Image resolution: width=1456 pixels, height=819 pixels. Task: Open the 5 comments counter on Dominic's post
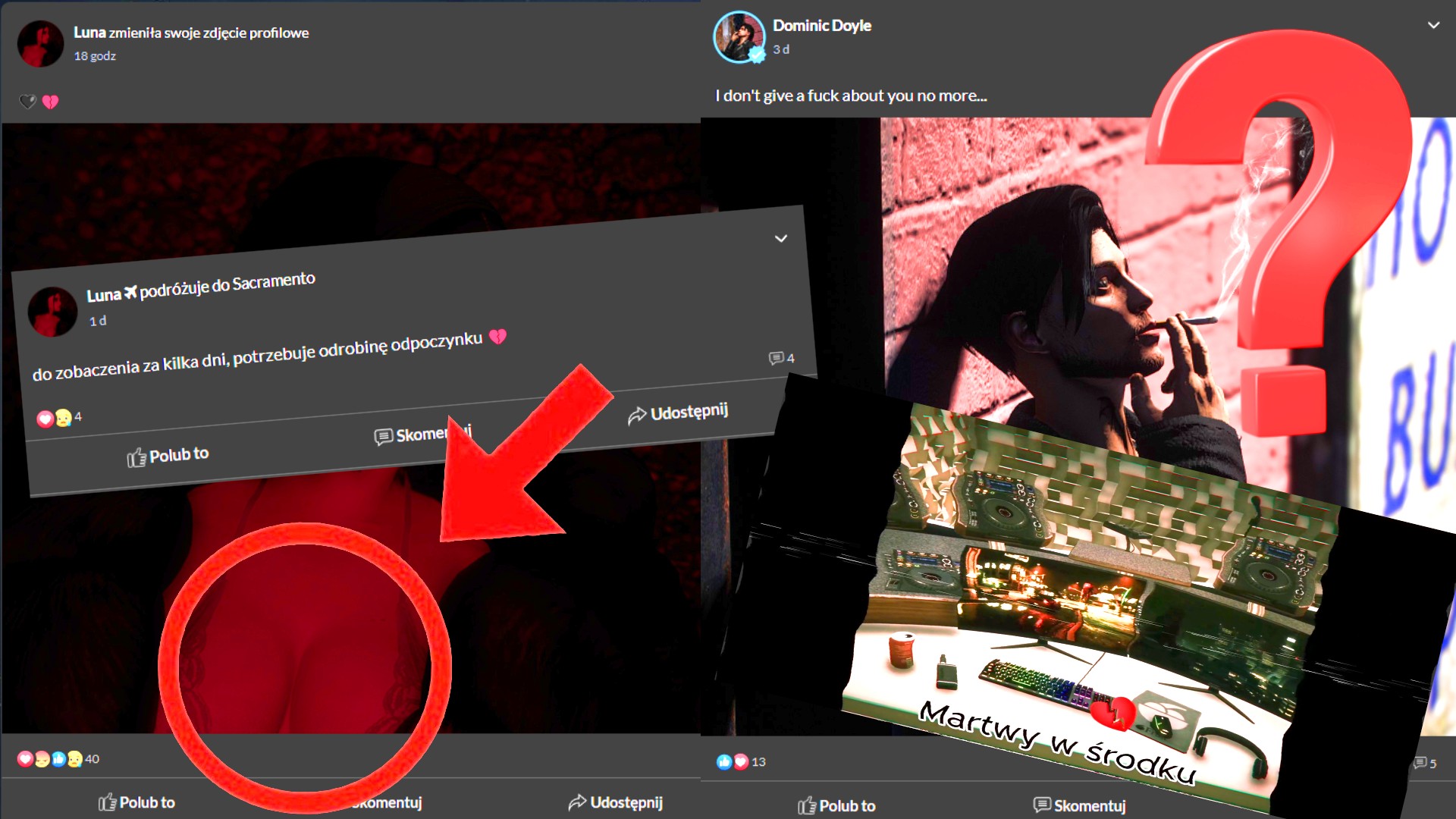click(x=1425, y=763)
